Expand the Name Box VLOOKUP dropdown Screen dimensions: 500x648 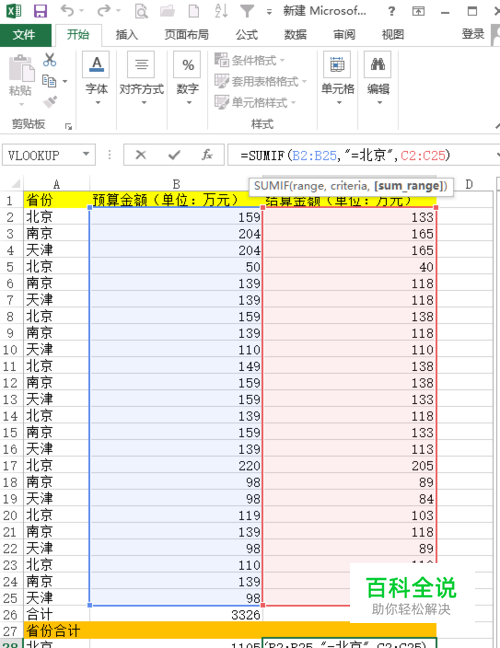click(x=86, y=154)
